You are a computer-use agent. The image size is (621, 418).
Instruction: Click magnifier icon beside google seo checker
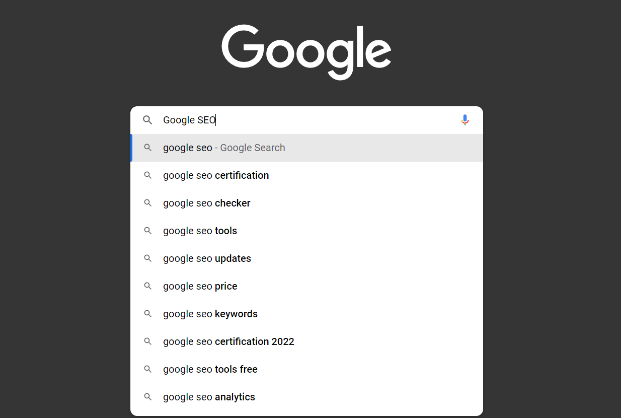click(147, 203)
